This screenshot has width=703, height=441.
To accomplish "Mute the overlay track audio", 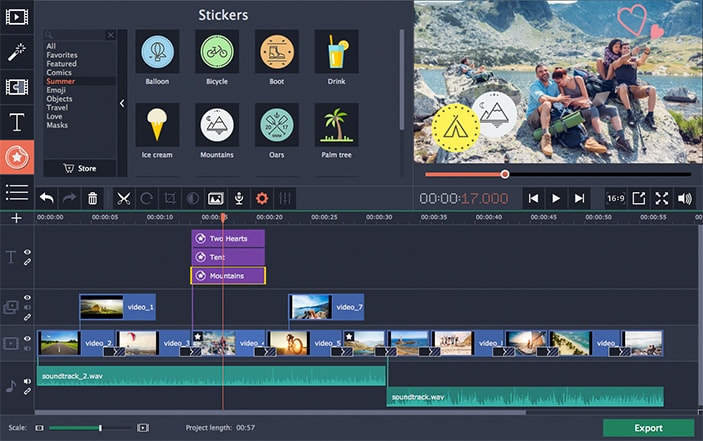I will [27, 307].
